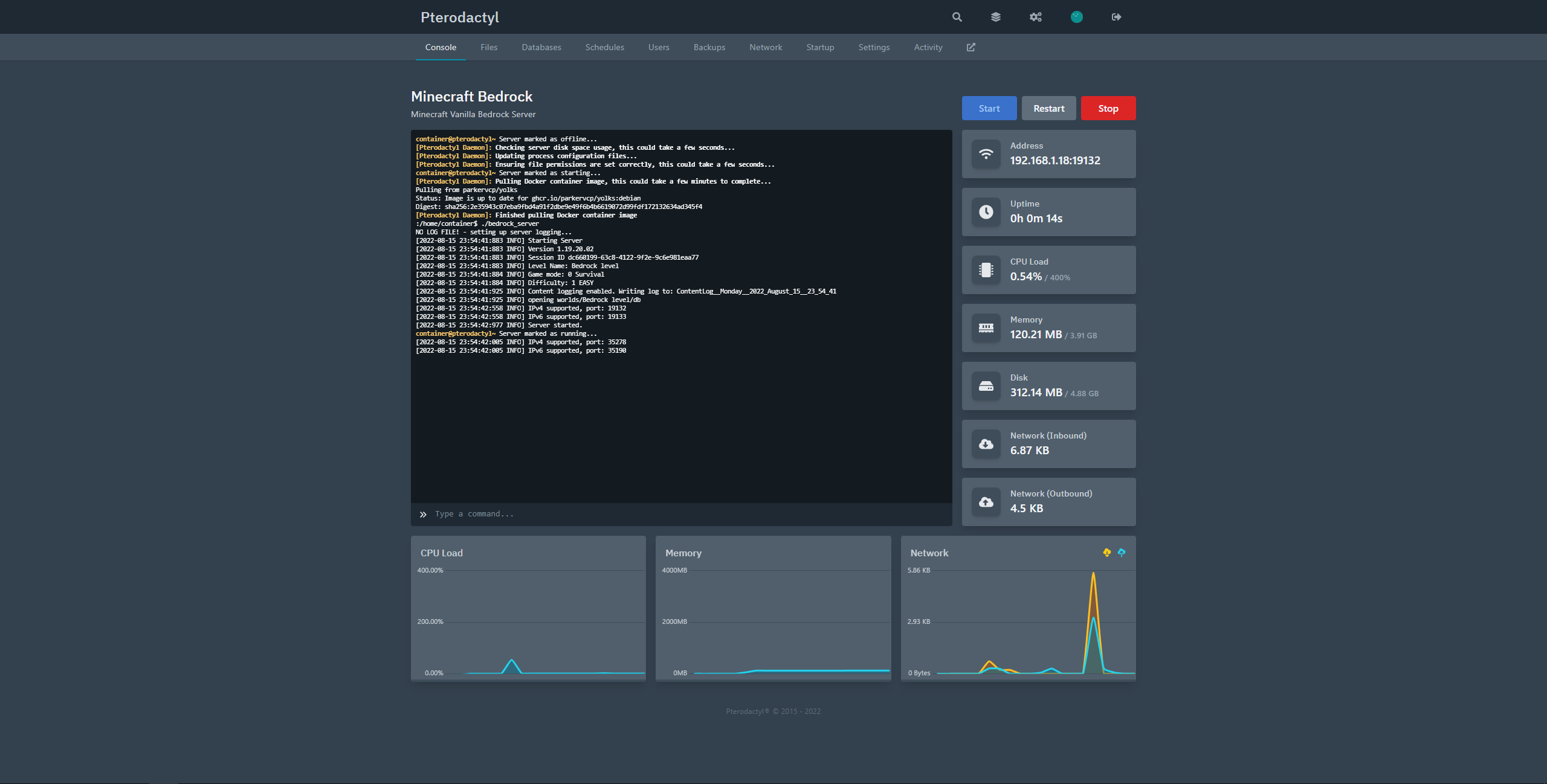Click the teal user avatar
The image size is (1547, 784).
click(x=1077, y=17)
